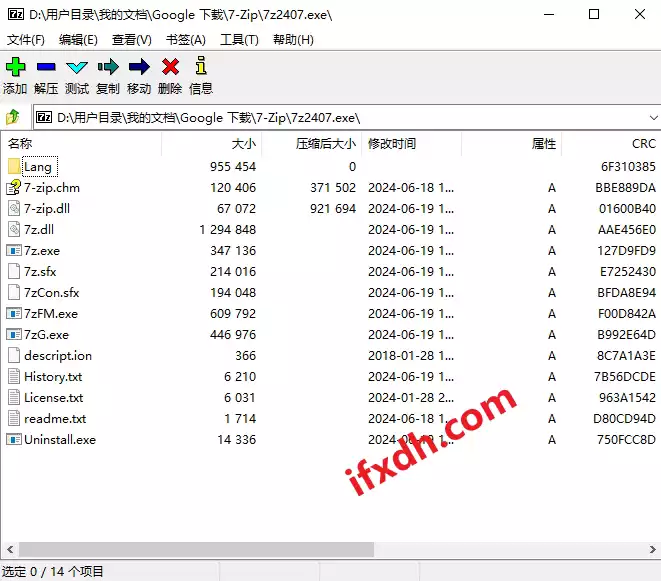
Task: Go up one folder level icon
Action: point(13,117)
